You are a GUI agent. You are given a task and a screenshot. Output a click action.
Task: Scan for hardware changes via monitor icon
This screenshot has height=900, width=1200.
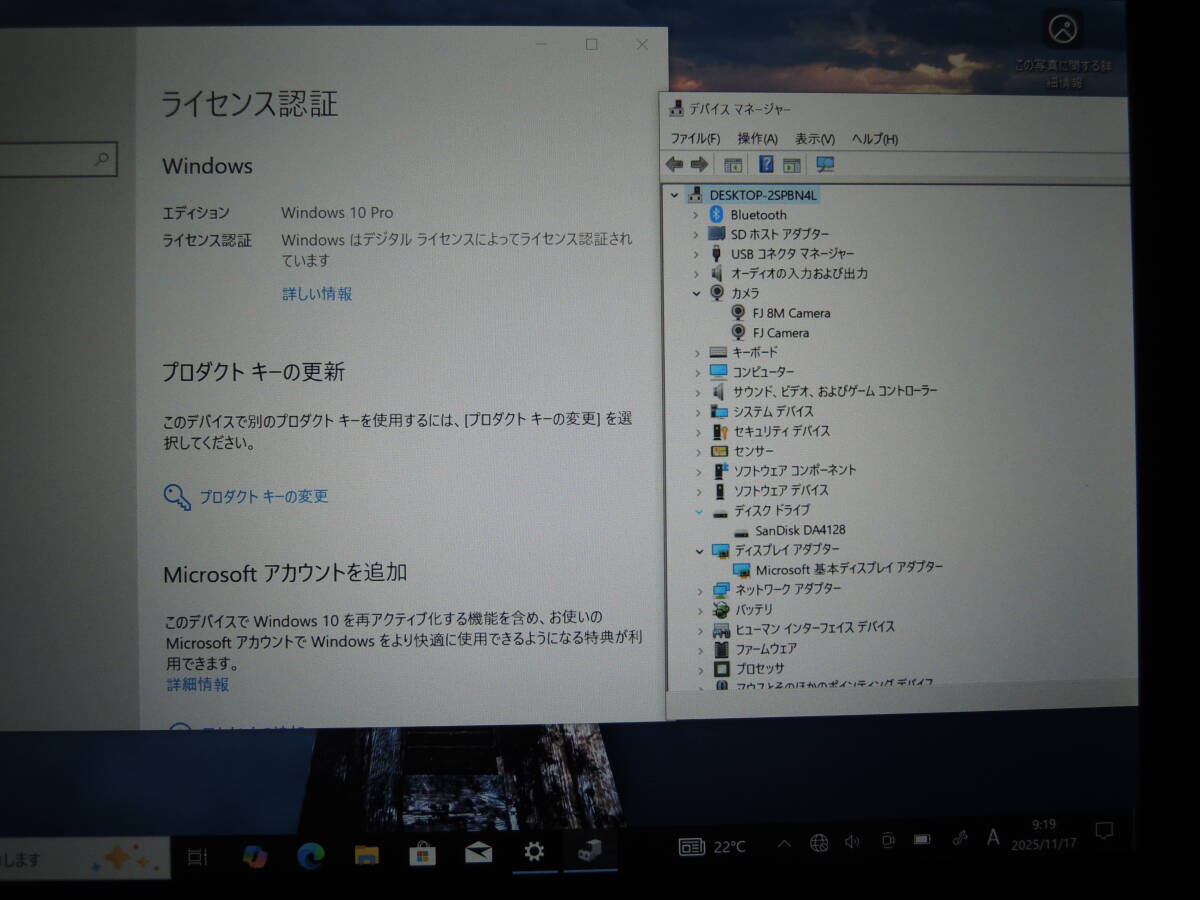pyautogui.click(x=825, y=164)
